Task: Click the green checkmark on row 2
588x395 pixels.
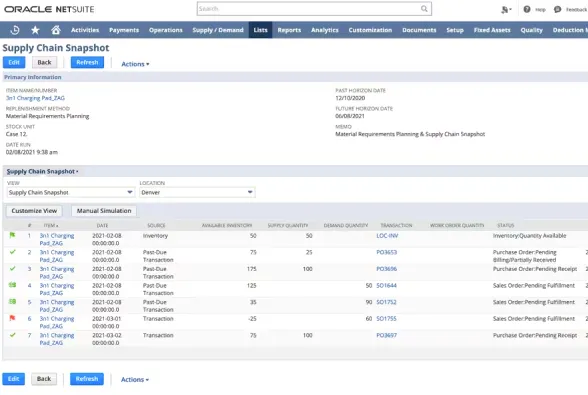Action: pos(12,252)
